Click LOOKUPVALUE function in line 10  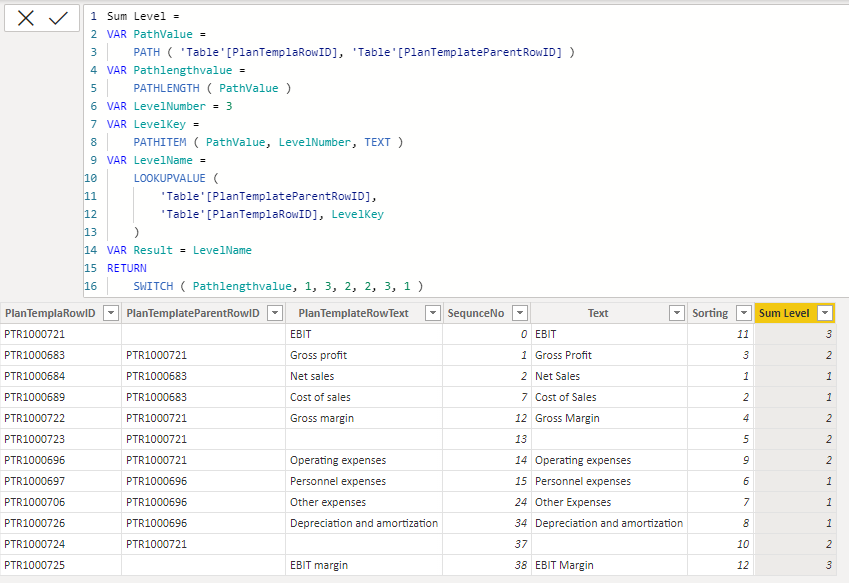(169, 178)
